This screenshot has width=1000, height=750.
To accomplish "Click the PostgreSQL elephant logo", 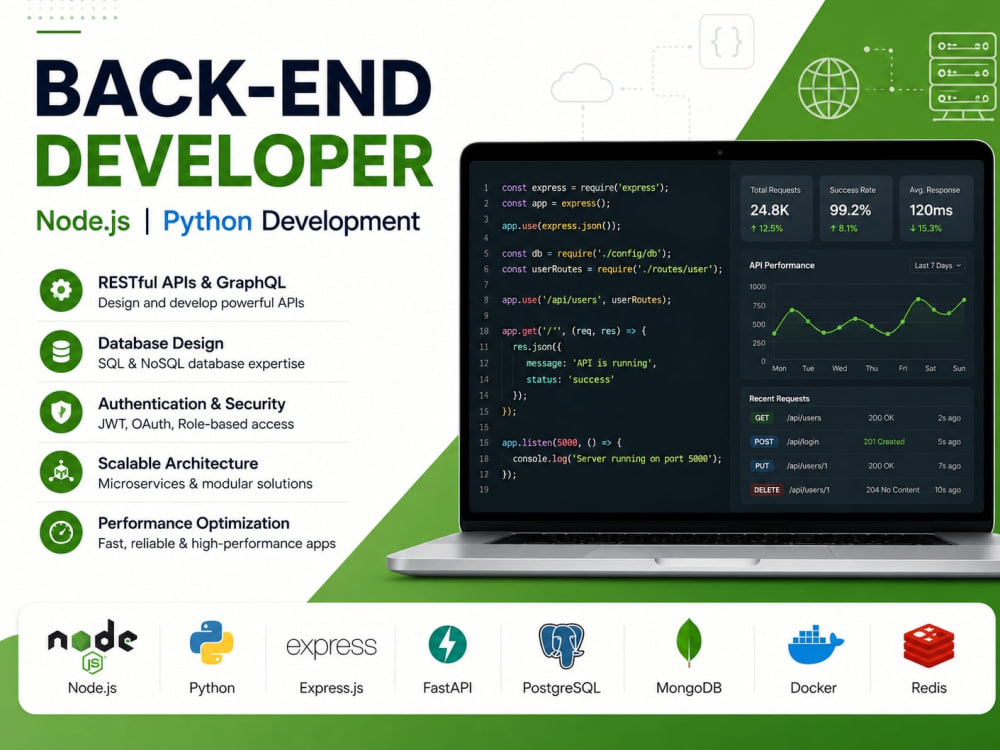I will click(x=561, y=645).
